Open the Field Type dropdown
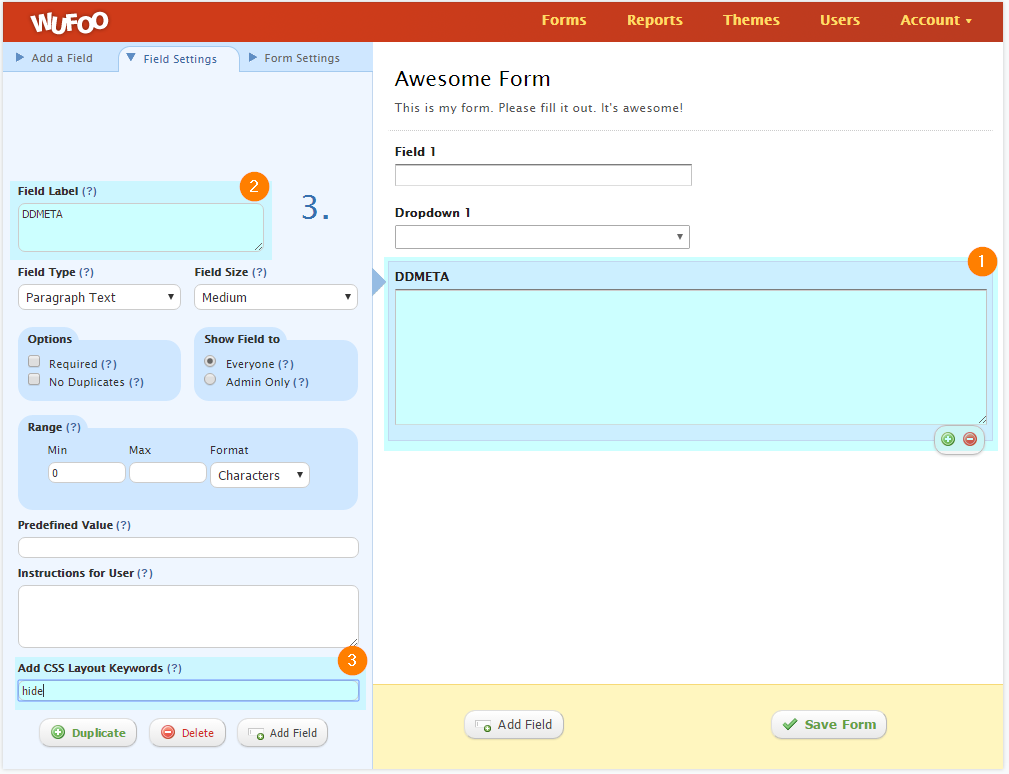1009x774 pixels. 99,297
